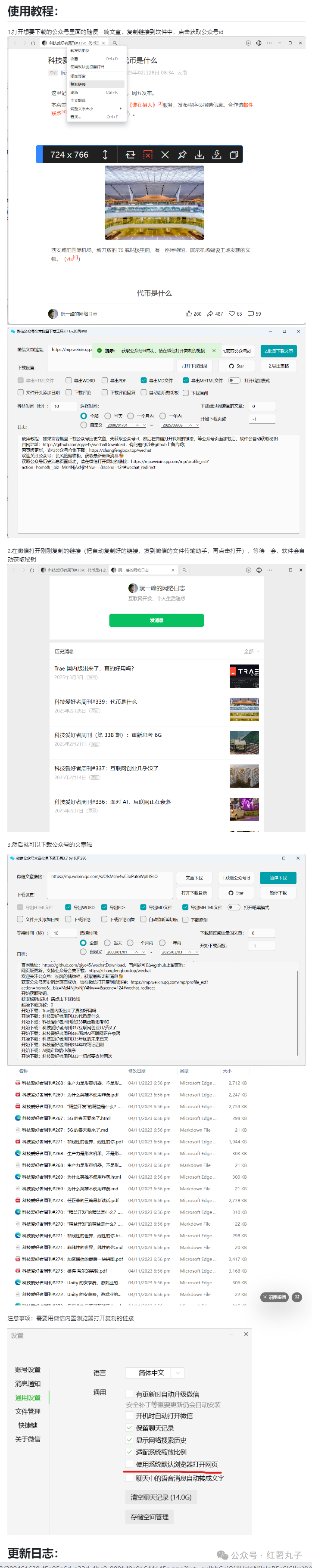Click the copy icon at the snipping toolbar end

(234, 155)
